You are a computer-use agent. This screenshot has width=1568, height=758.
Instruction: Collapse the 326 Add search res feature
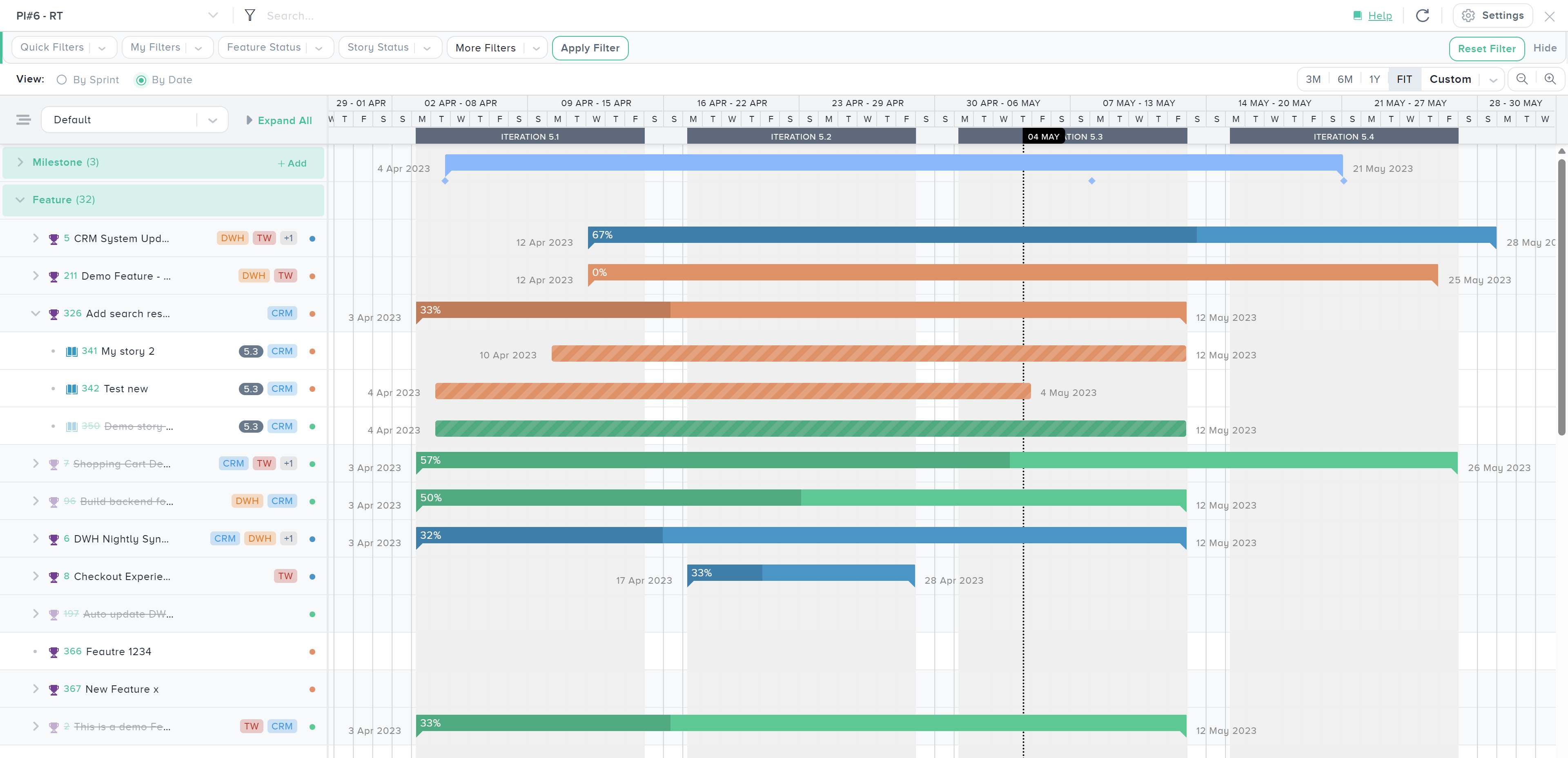point(35,314)
